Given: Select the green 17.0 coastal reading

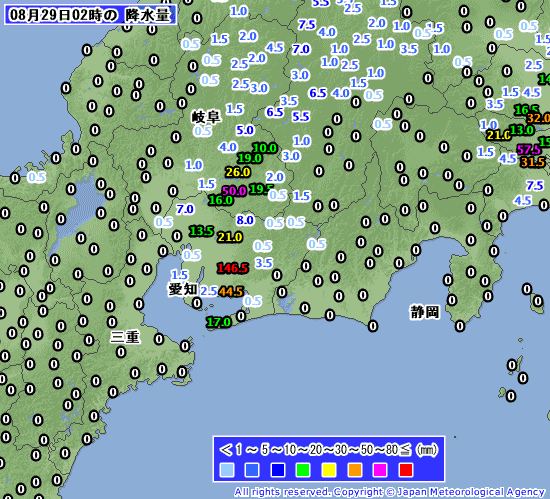Looking at the screenshot, I should pos(219,322).
